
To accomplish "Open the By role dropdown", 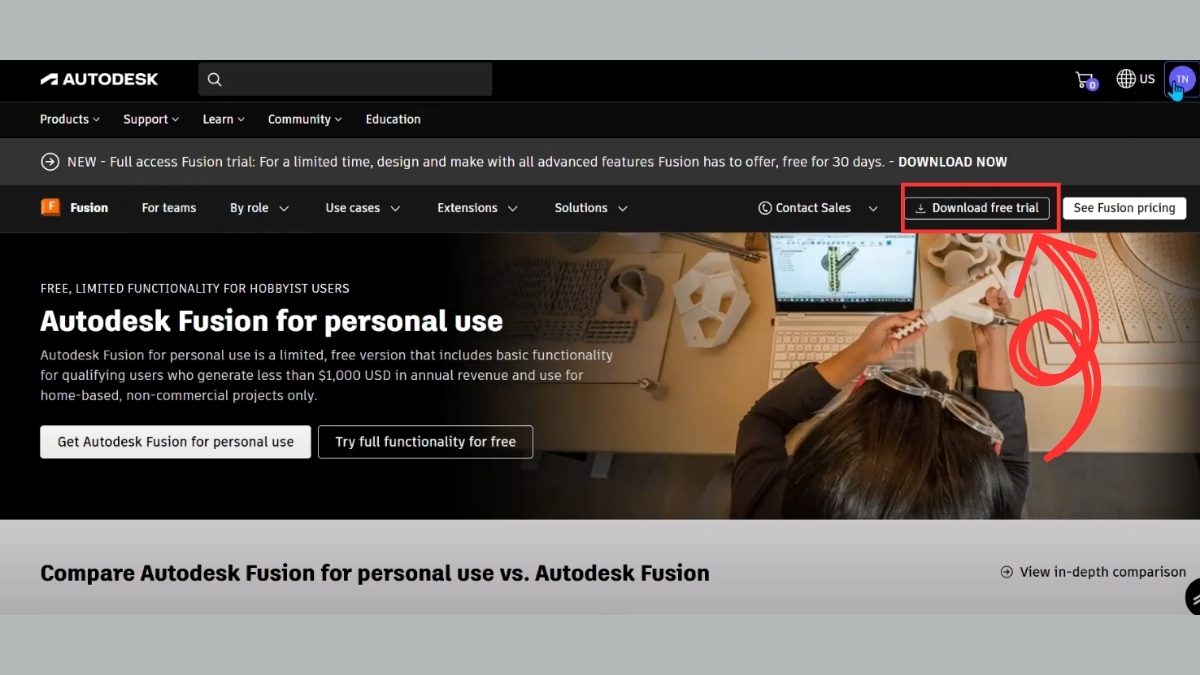I will pos(260,208).
